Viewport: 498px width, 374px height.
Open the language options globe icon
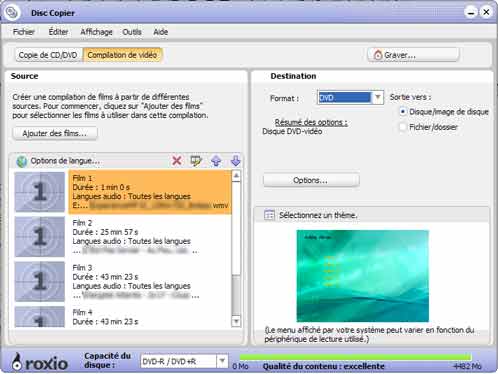click(x=22, y=161)
